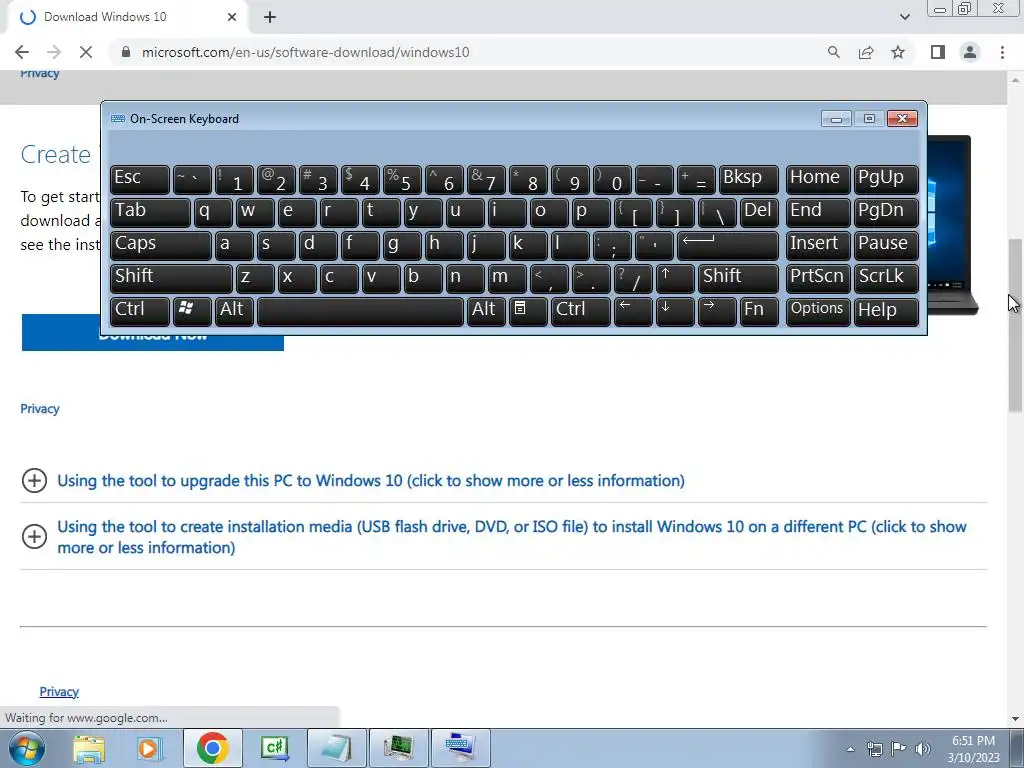Open Action Center flag icon
This screenshot has height=768, width=1024.
coord(899,749)
